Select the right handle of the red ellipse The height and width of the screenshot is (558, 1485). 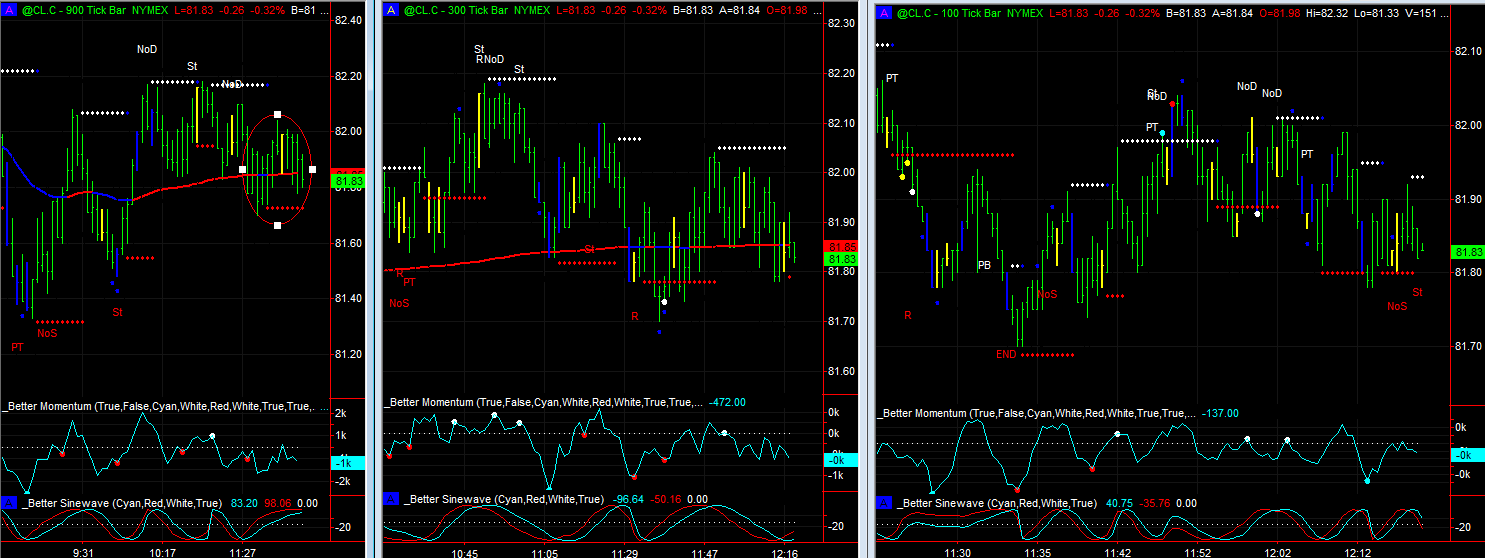click(x=313, y=170)
